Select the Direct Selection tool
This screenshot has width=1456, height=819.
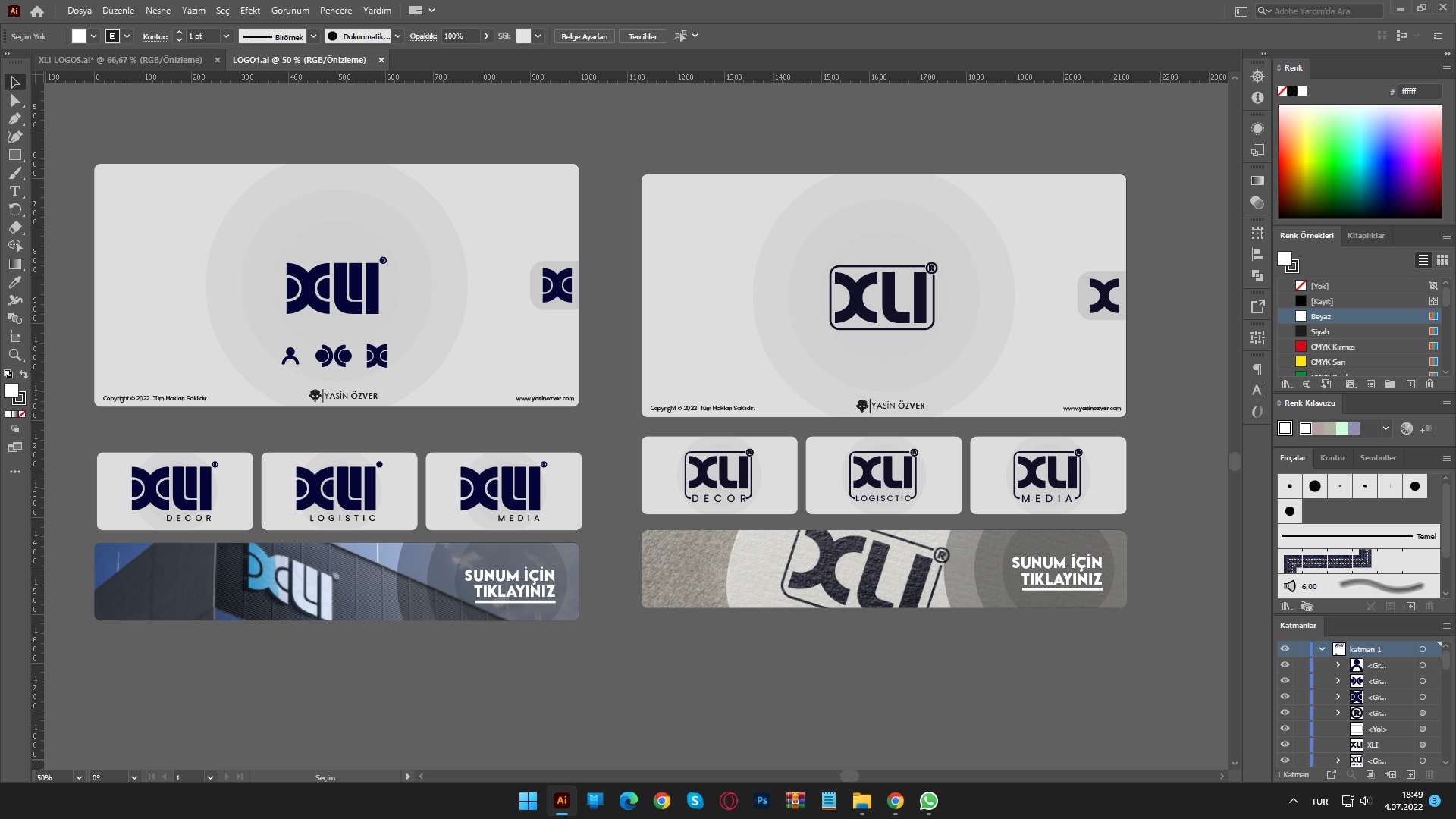15,100
